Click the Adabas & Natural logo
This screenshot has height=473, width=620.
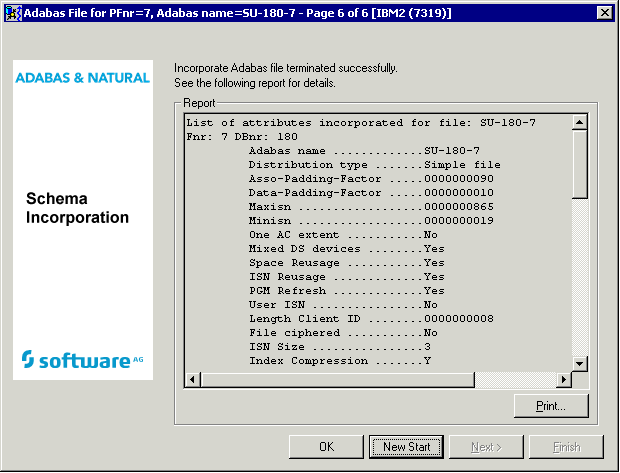(82, 77)
